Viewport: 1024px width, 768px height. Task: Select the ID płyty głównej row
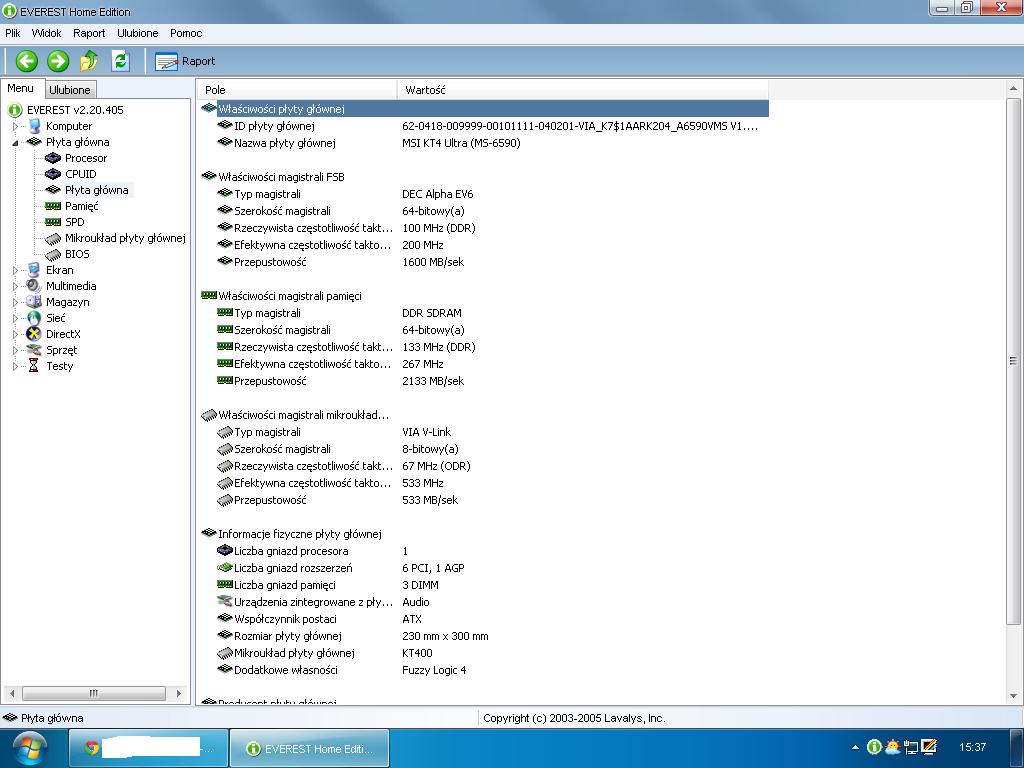pos(483,126)
